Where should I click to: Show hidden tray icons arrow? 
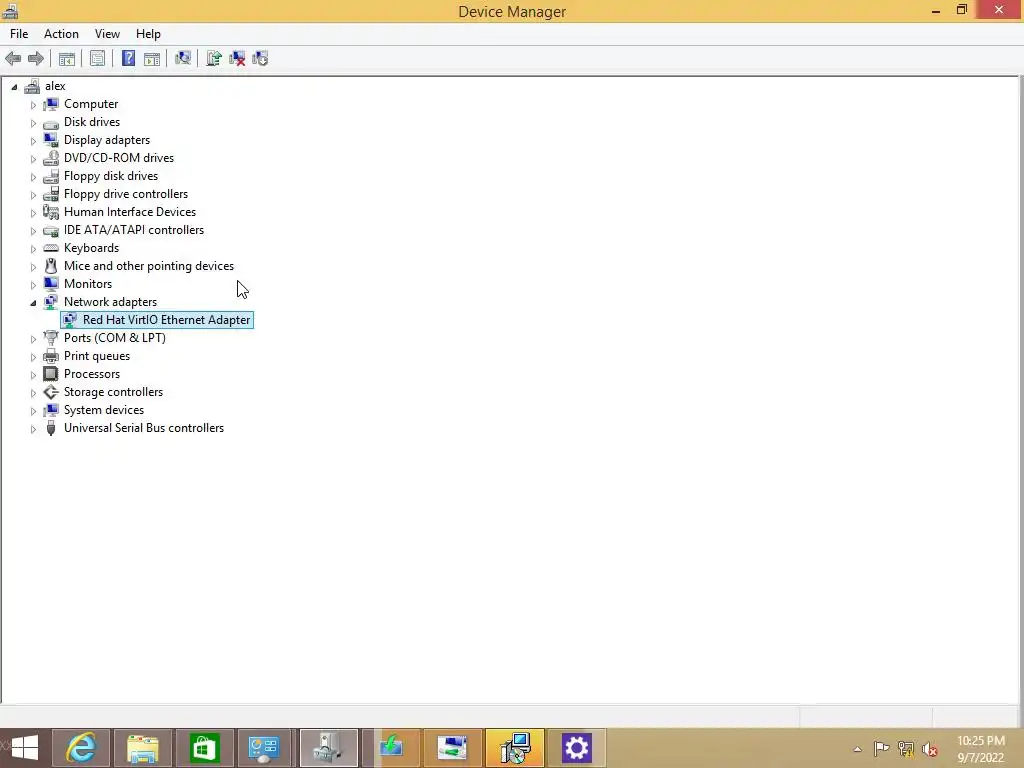pos(857,749)
